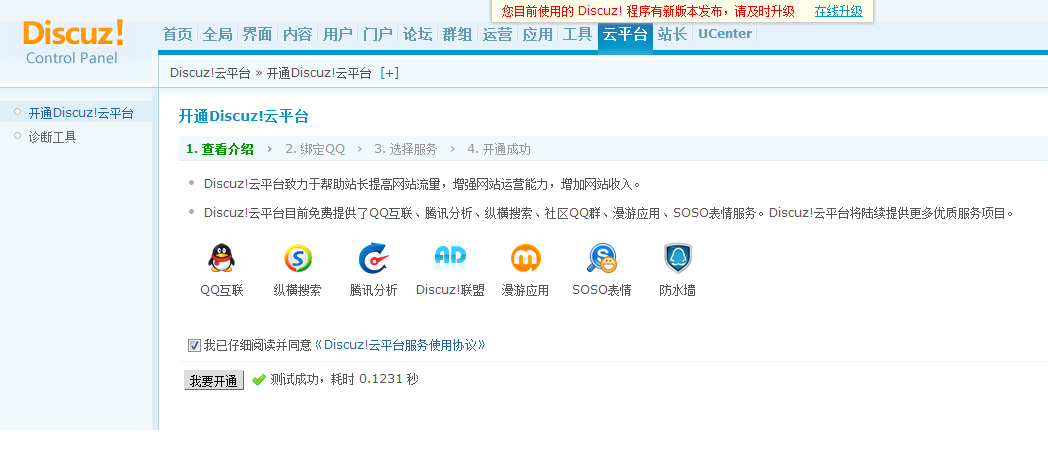
Task: Select the 云平台 top menu tab
Action: 625,35
